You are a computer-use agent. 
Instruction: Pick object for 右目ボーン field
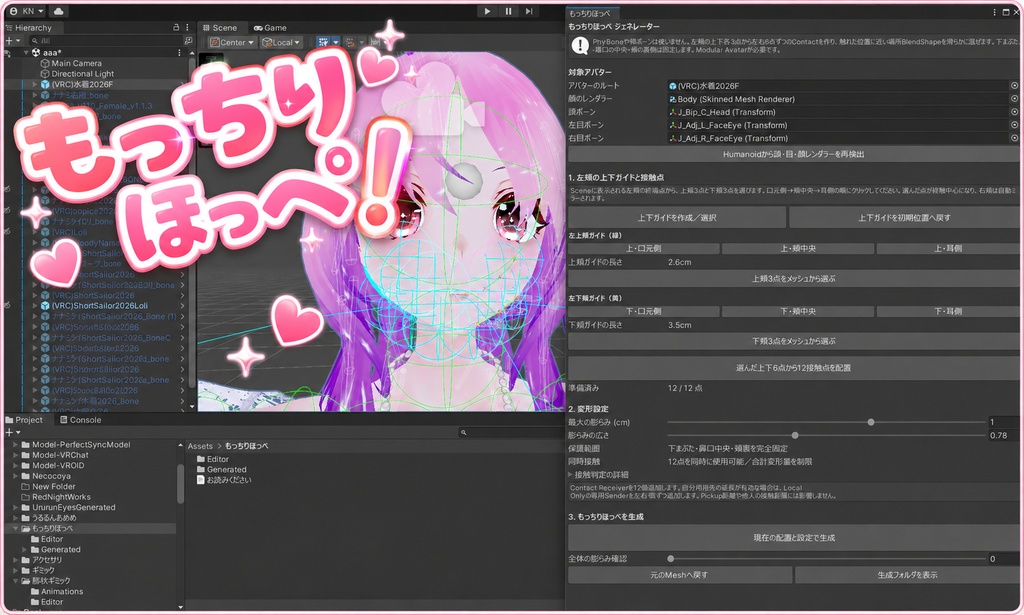pos(1014,138)
